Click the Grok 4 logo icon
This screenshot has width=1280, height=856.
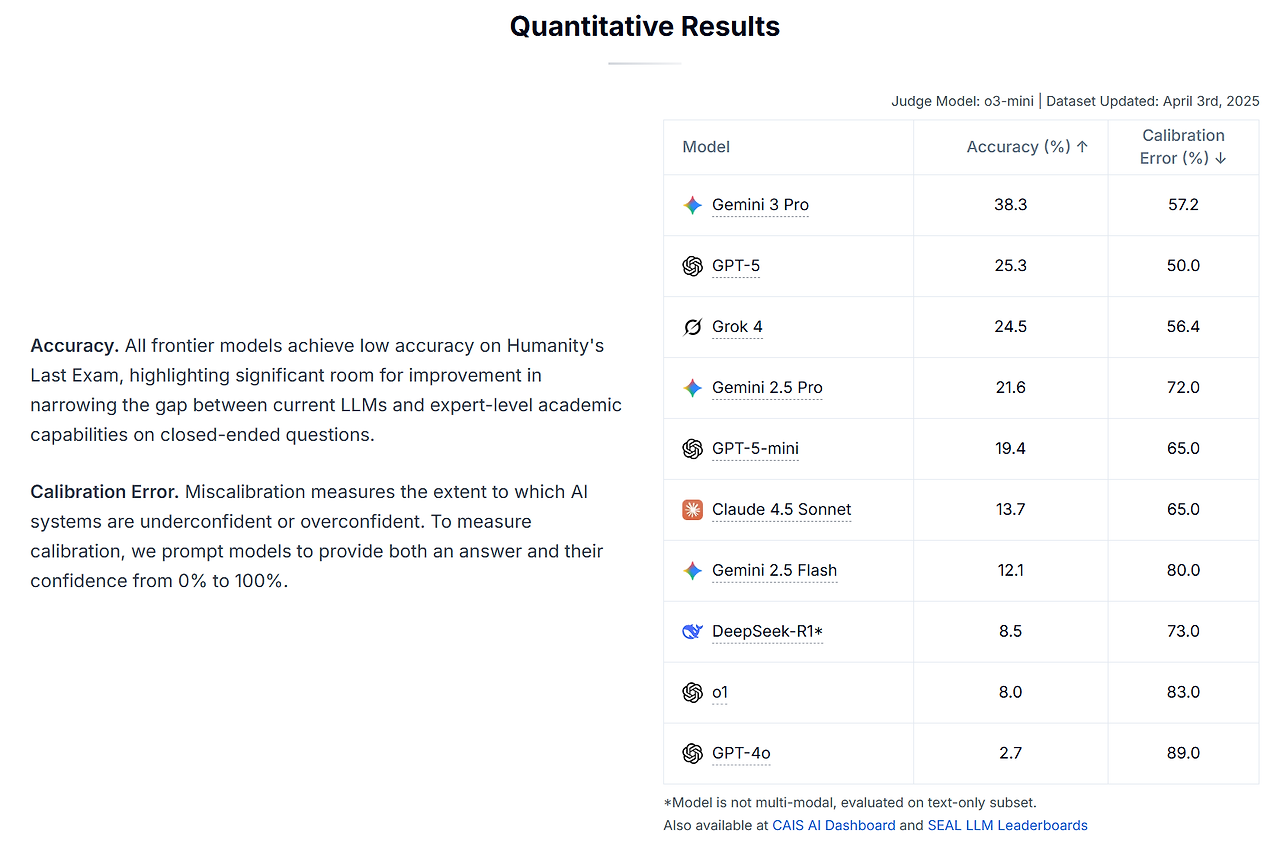[692, 327]
